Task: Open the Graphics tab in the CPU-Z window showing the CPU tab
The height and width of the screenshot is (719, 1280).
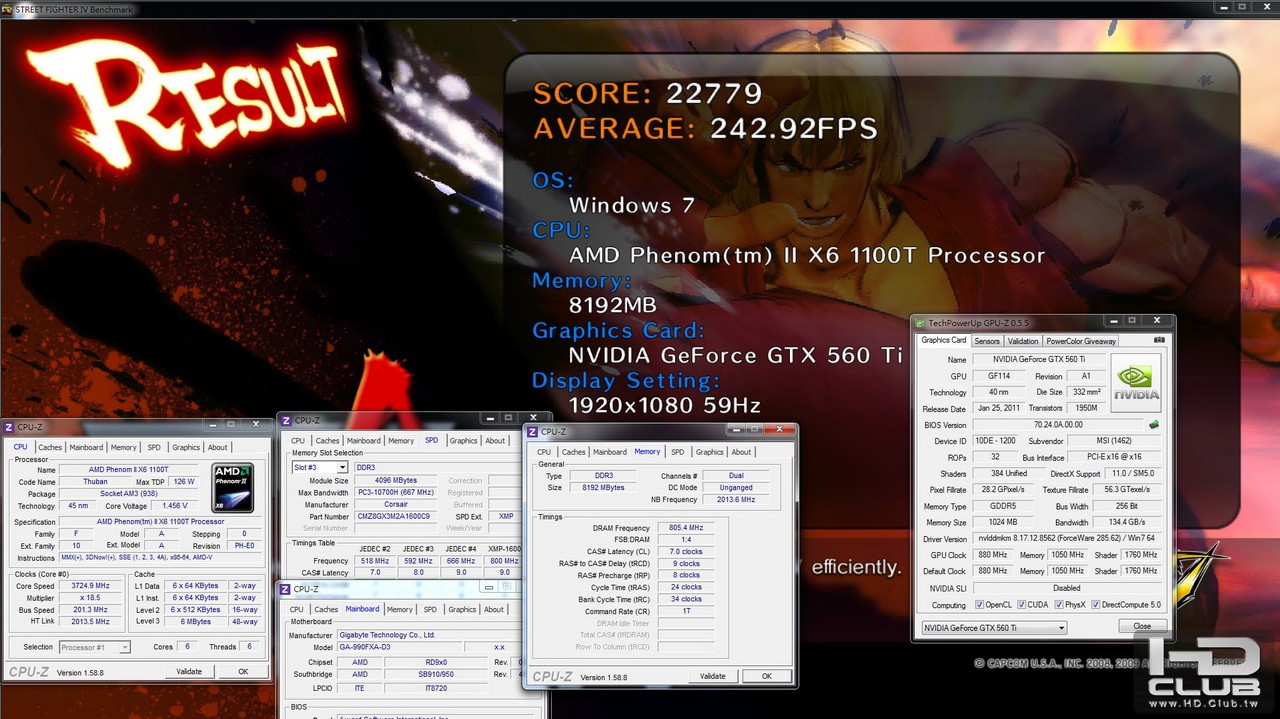Action: pos(186,448)
